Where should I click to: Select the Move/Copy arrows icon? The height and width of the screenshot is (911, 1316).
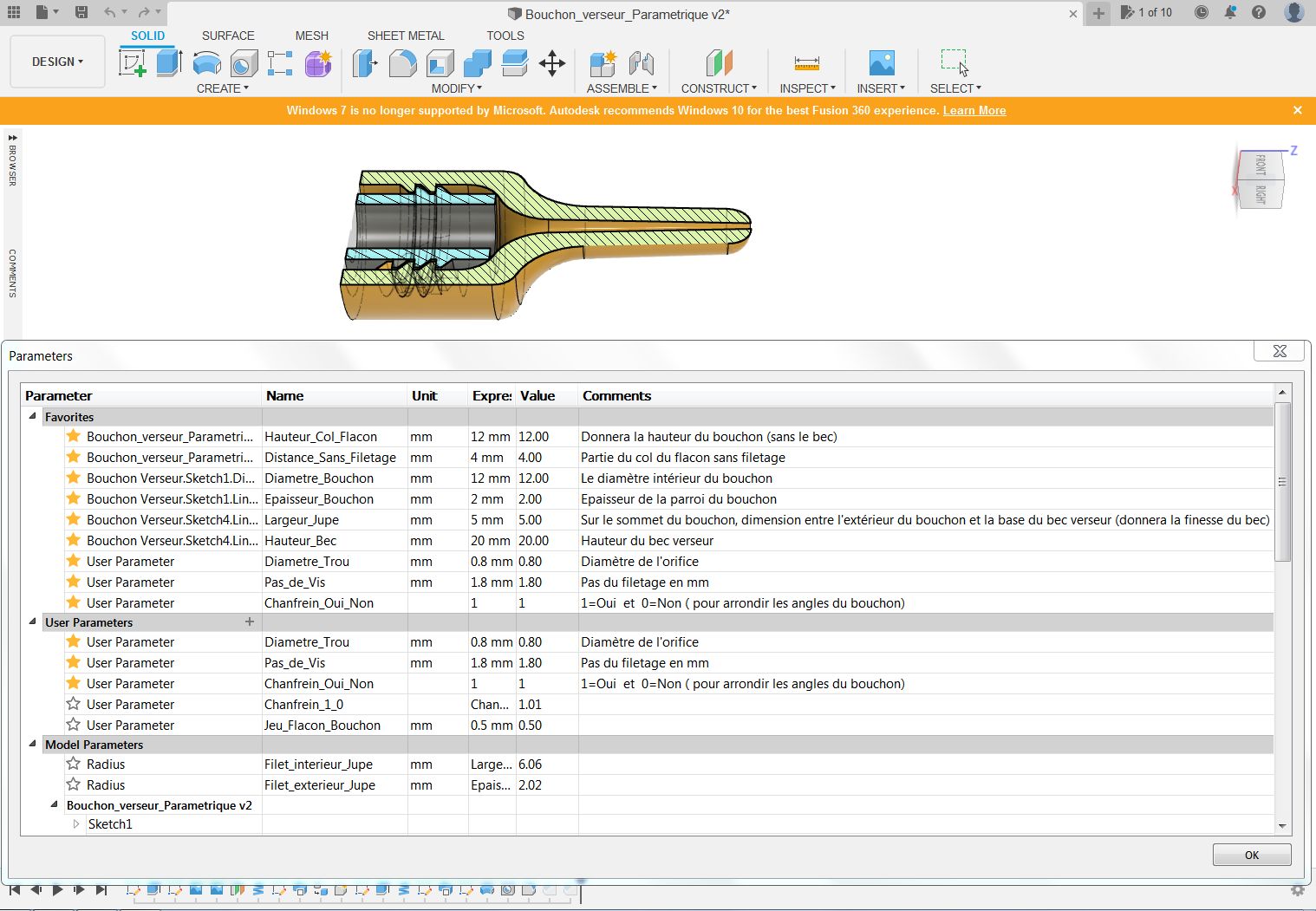tap(552, 63)
